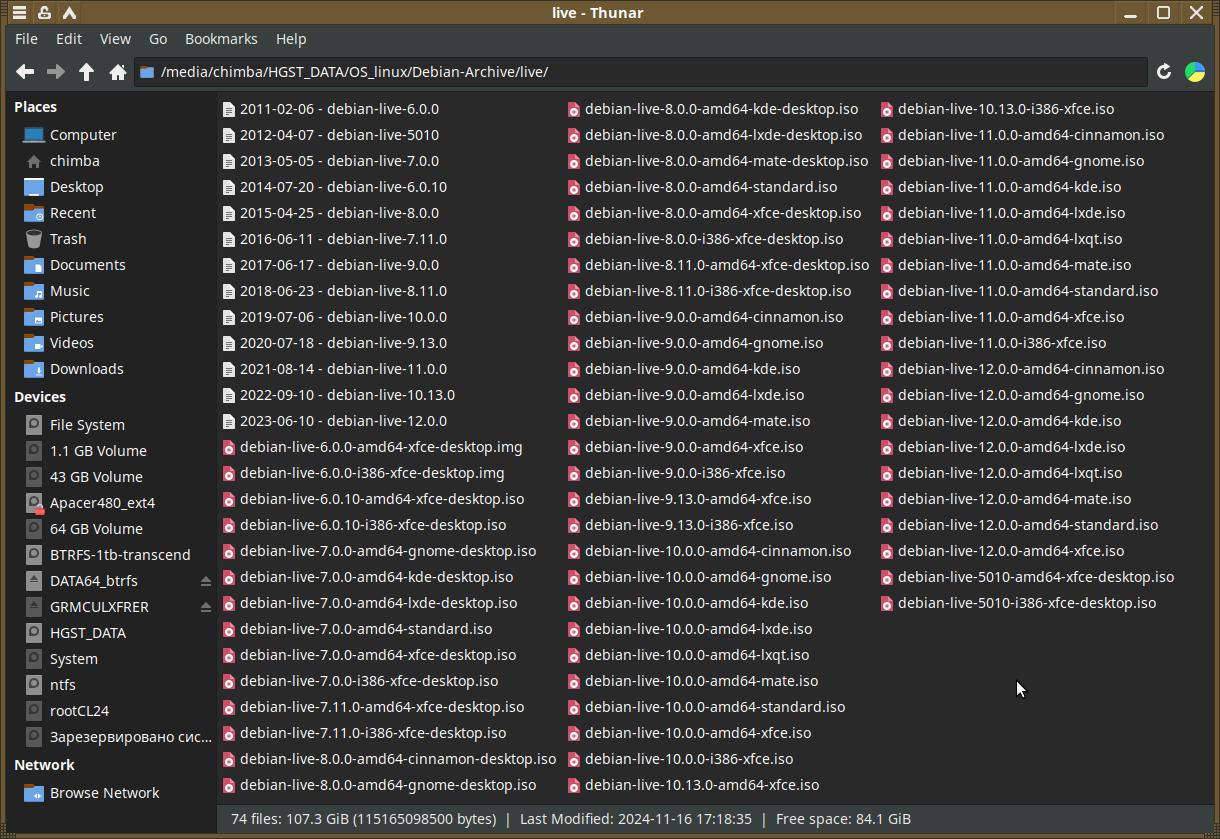Select Зарезервировано сис... device
This screenshot has width=1220, height=839.
tap(118, 737)
